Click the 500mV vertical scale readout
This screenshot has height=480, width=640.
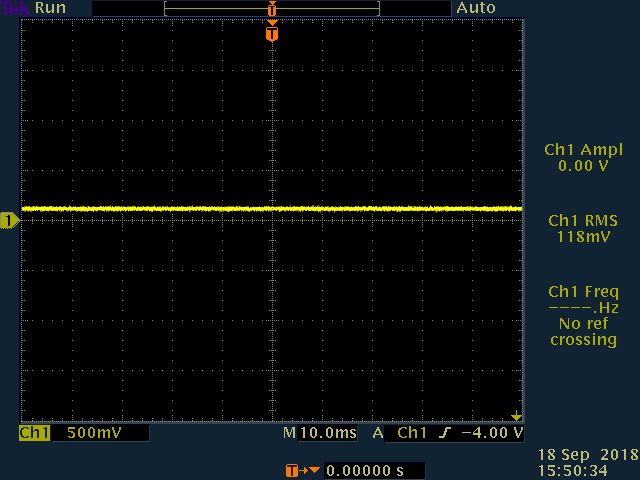(x=94, y=433)
